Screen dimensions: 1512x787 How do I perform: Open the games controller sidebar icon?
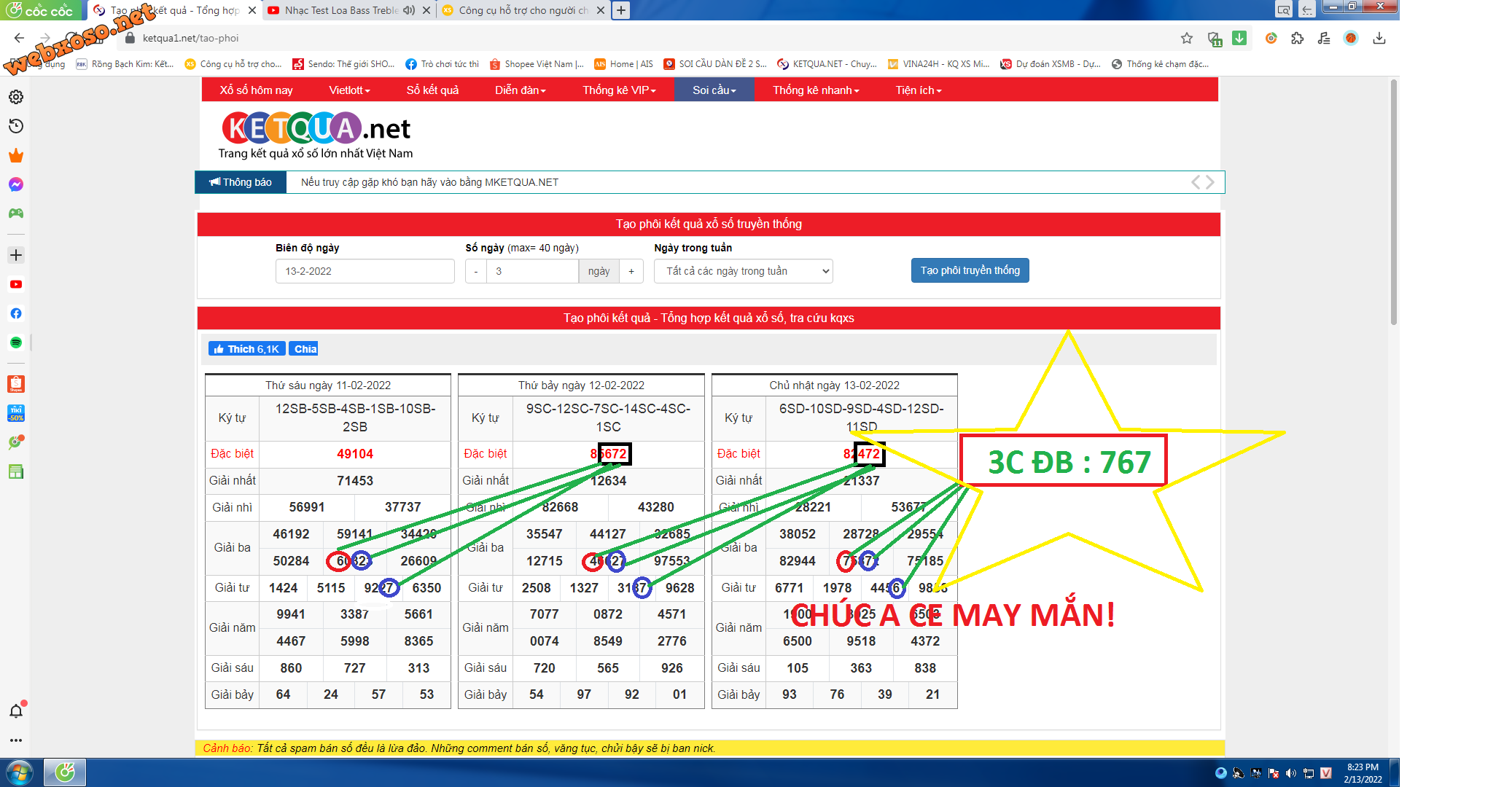point(16,214)
